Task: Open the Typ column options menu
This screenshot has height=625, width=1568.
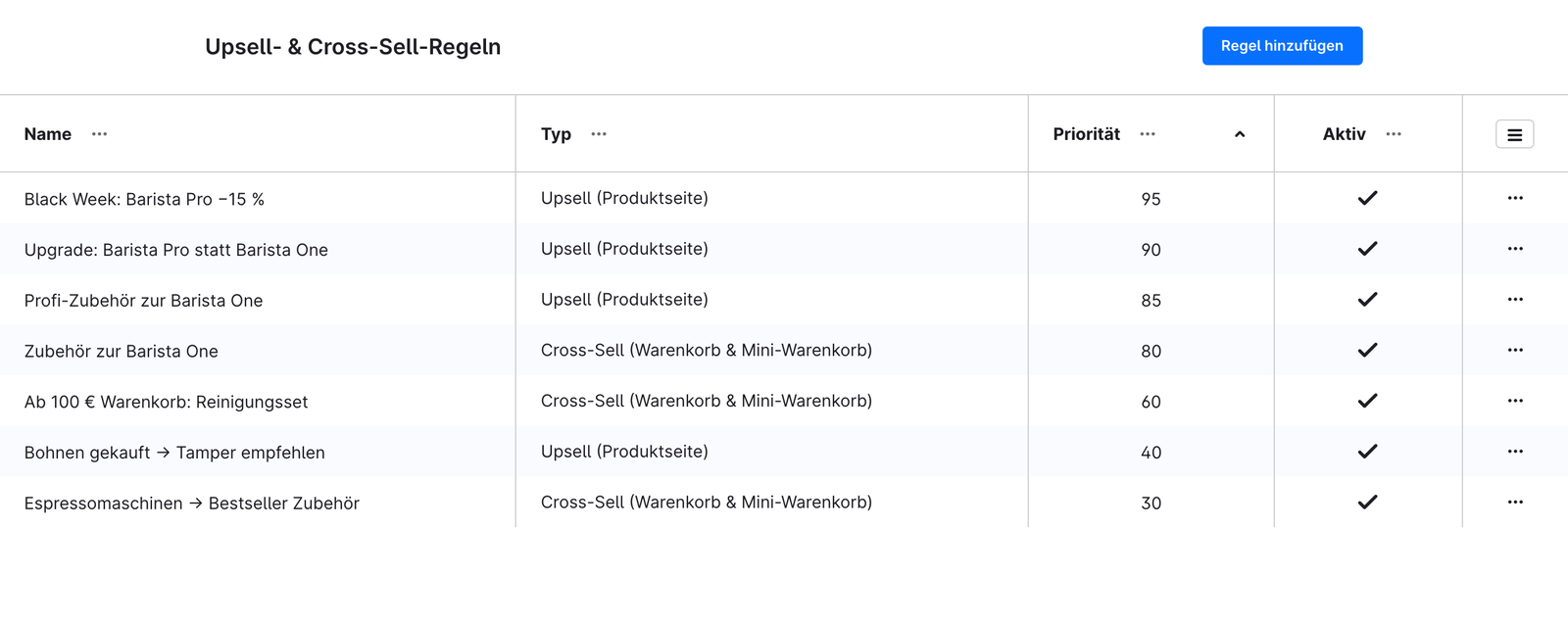Action: pyautogui.click(x=599, y=134)
